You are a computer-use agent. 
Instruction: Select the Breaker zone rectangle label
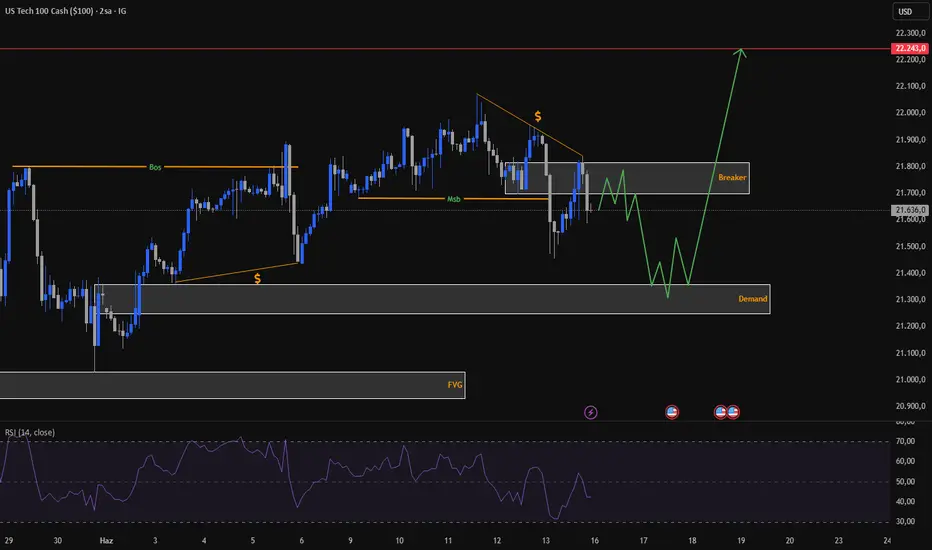(732, 177)
